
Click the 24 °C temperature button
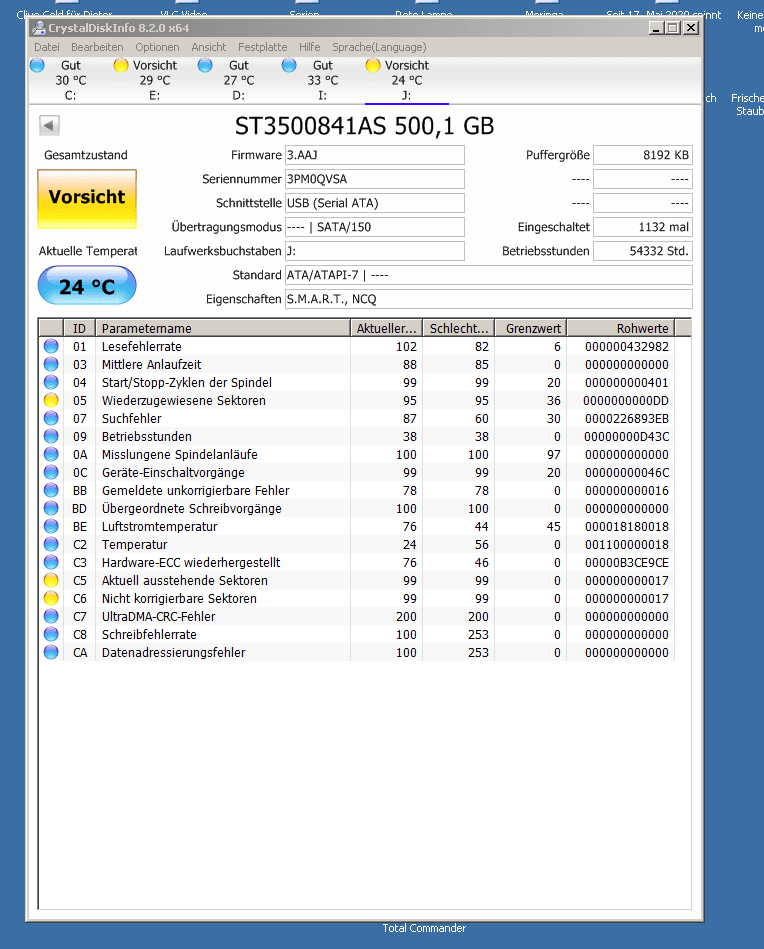coord(87,286)
